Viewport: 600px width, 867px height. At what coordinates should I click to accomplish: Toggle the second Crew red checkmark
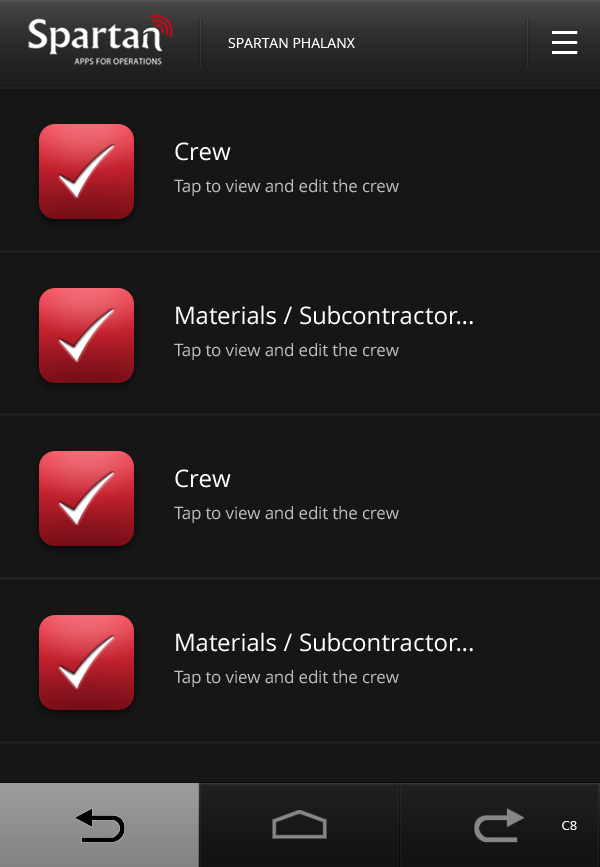(86, 498)
